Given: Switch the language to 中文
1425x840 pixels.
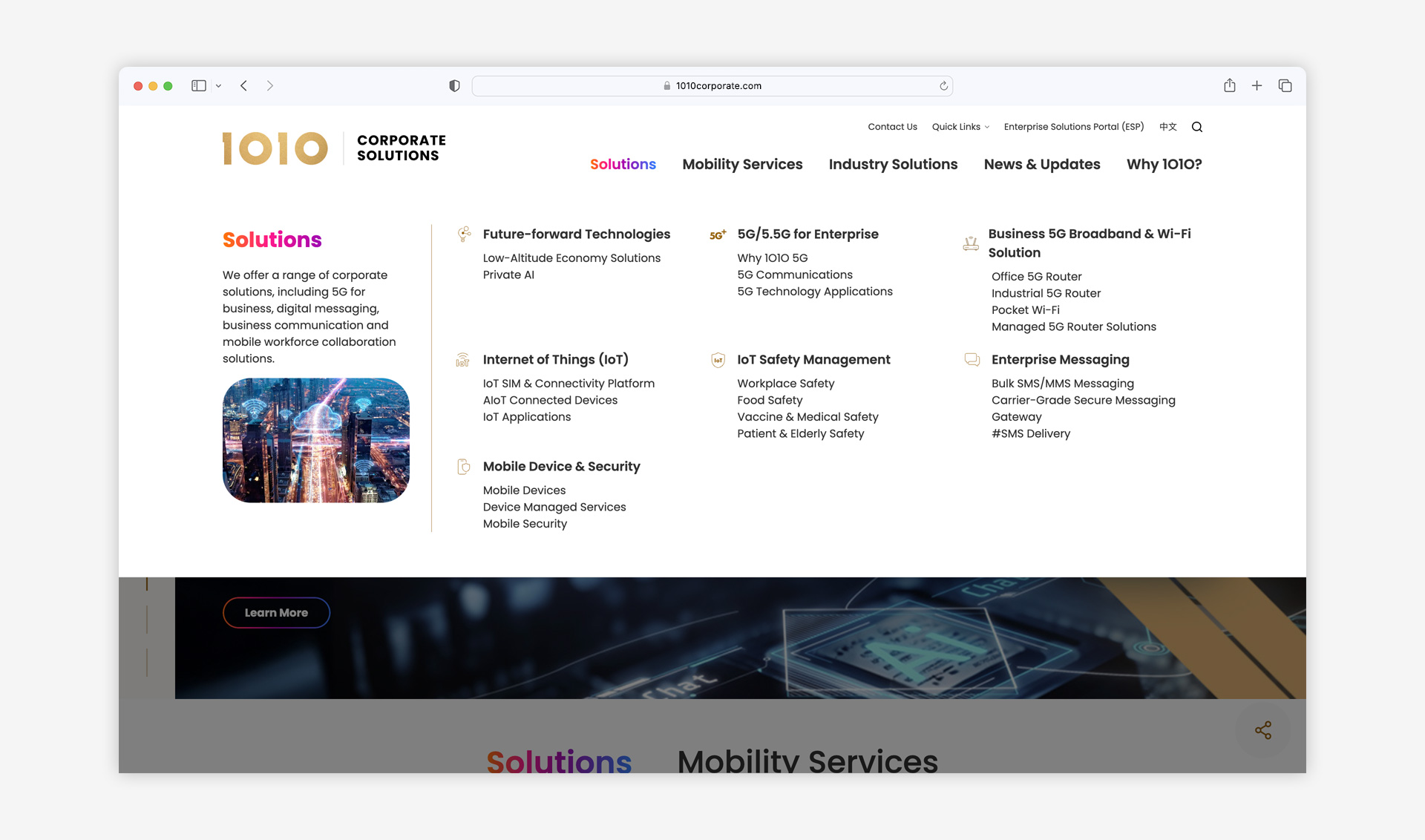Looking at the screenshot, I should pyautogui.click(x=1167, y=127).
